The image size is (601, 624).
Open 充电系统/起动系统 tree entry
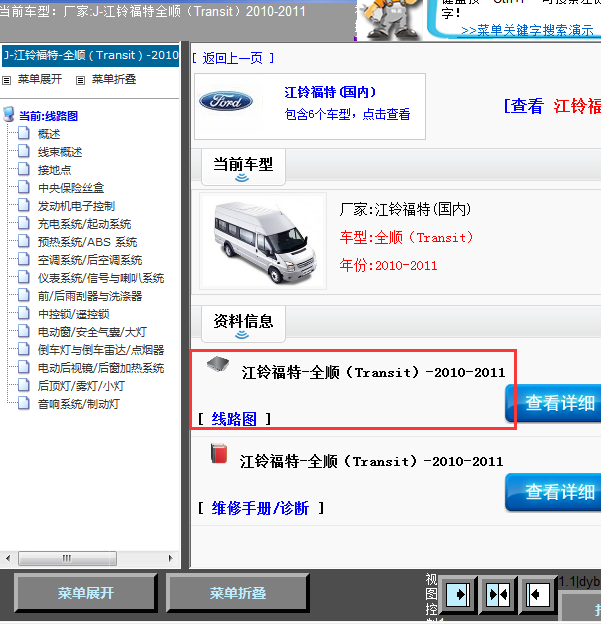pos(84,224)
